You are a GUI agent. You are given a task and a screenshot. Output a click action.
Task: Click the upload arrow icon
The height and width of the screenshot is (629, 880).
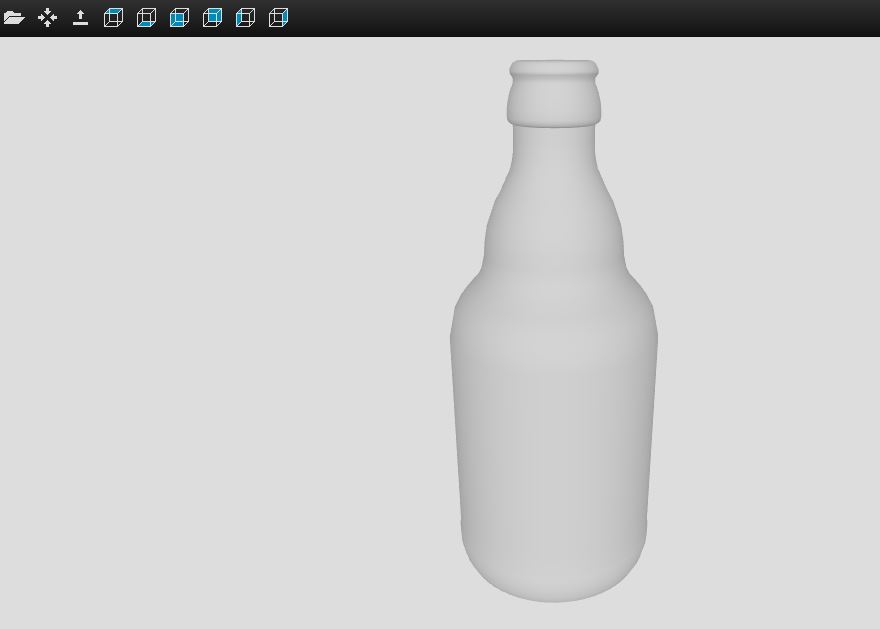point(80,18)
